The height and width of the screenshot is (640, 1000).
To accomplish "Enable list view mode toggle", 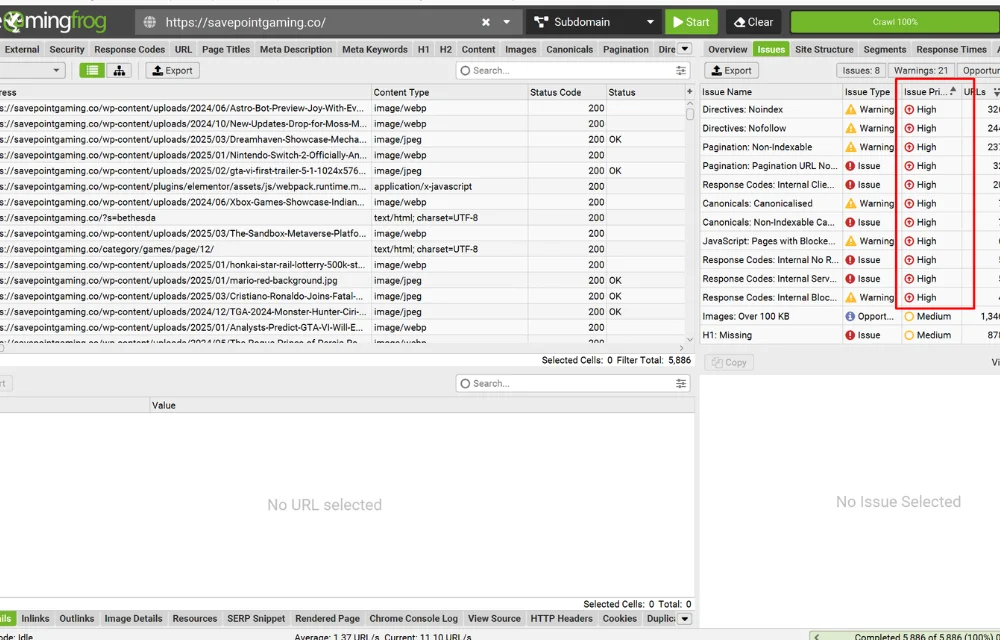I will point(92,70).
